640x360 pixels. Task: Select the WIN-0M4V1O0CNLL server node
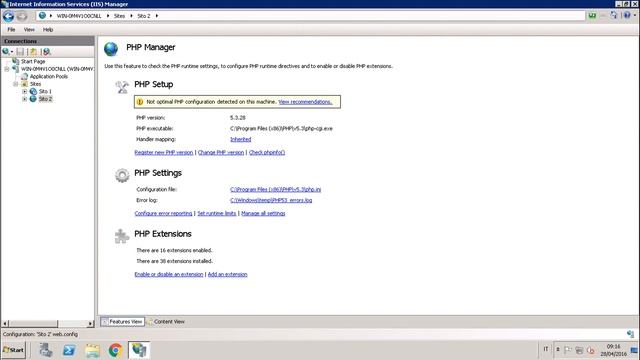tap(57, 69)
